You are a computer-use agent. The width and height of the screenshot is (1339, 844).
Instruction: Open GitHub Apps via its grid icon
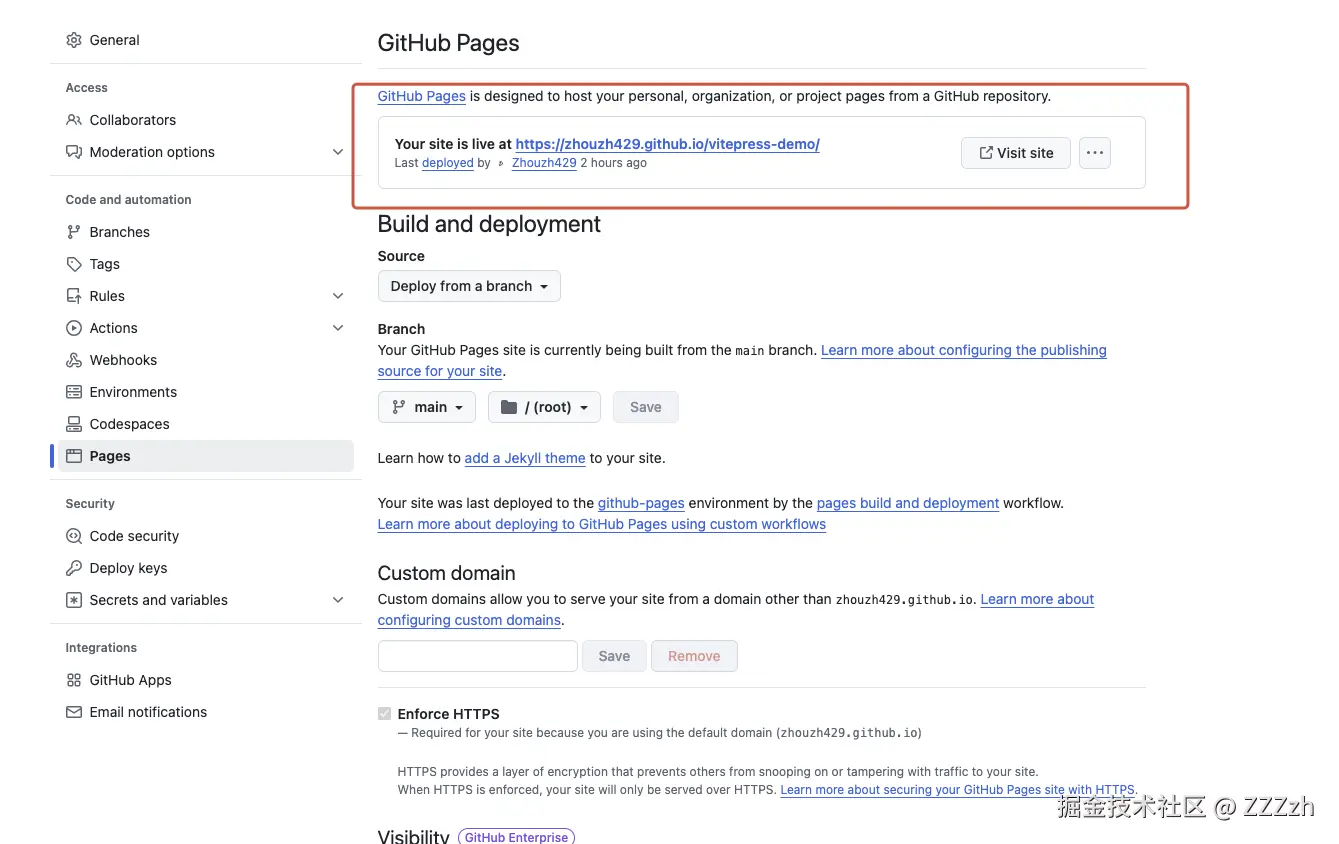point(74,680)
